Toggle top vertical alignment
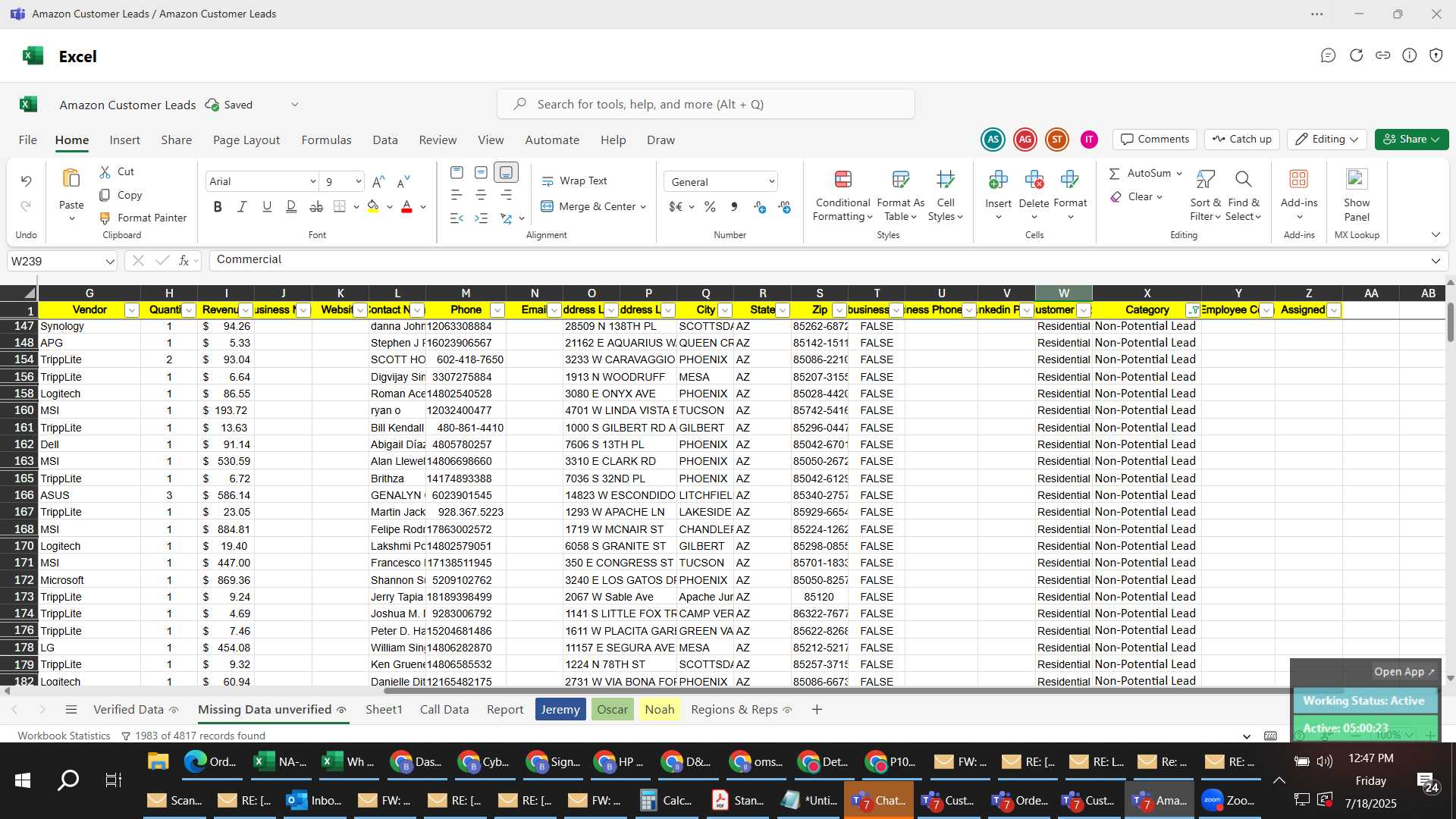Screen dimensions: 1456x819 [x=457, y=172]
